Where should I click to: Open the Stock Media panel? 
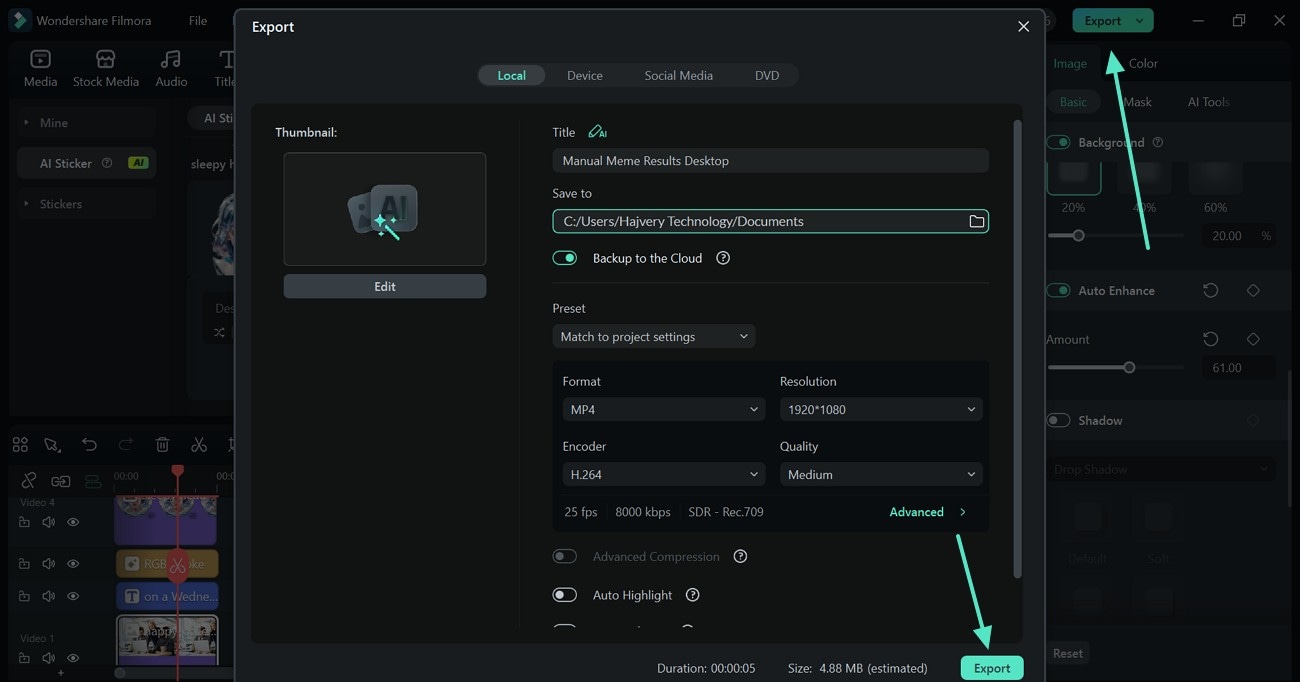(105, 68)
